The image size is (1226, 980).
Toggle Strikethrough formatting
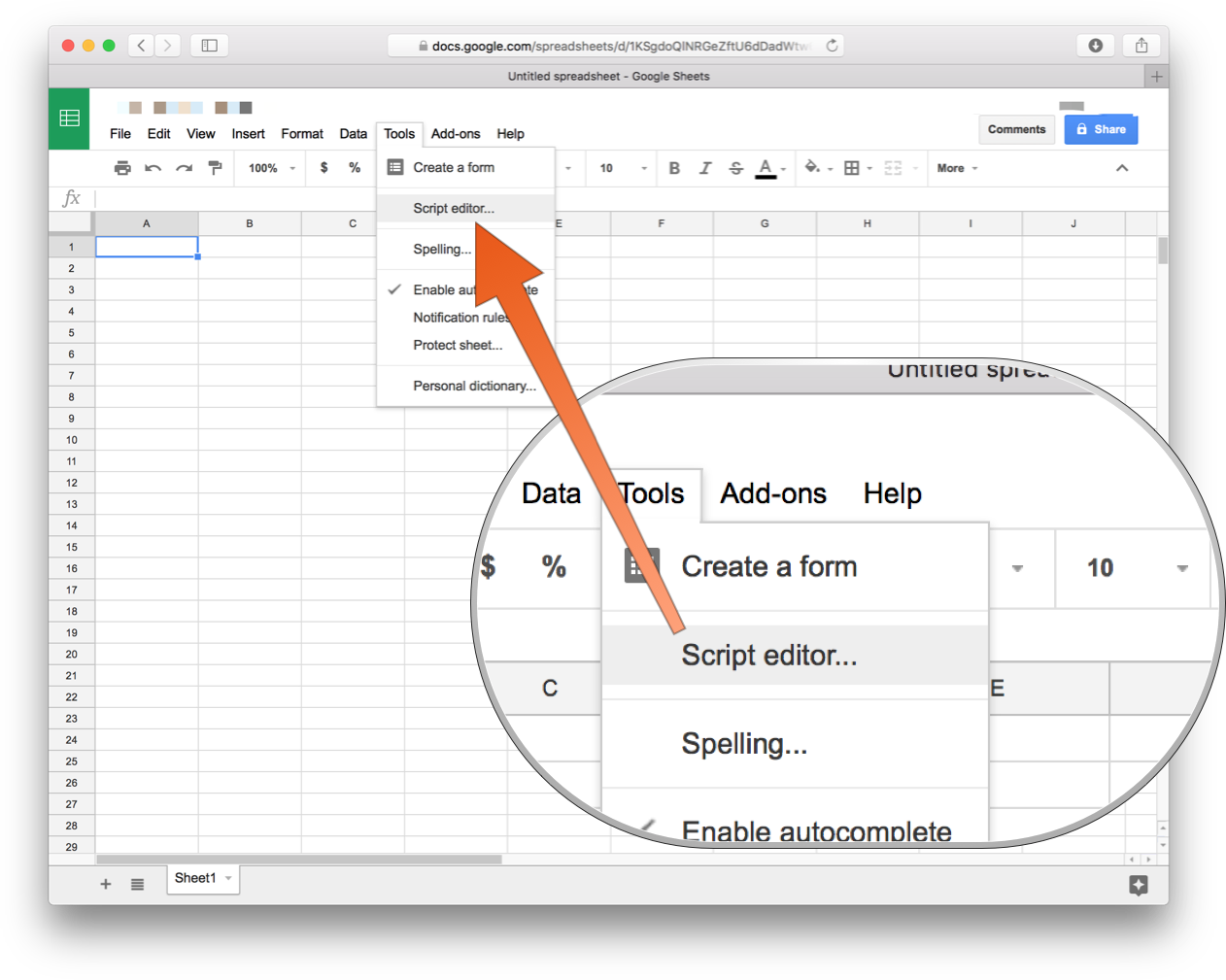point(735,168)
